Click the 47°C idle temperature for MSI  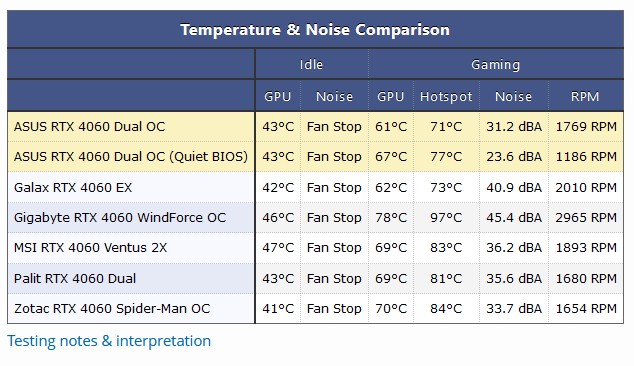(278, 248)
